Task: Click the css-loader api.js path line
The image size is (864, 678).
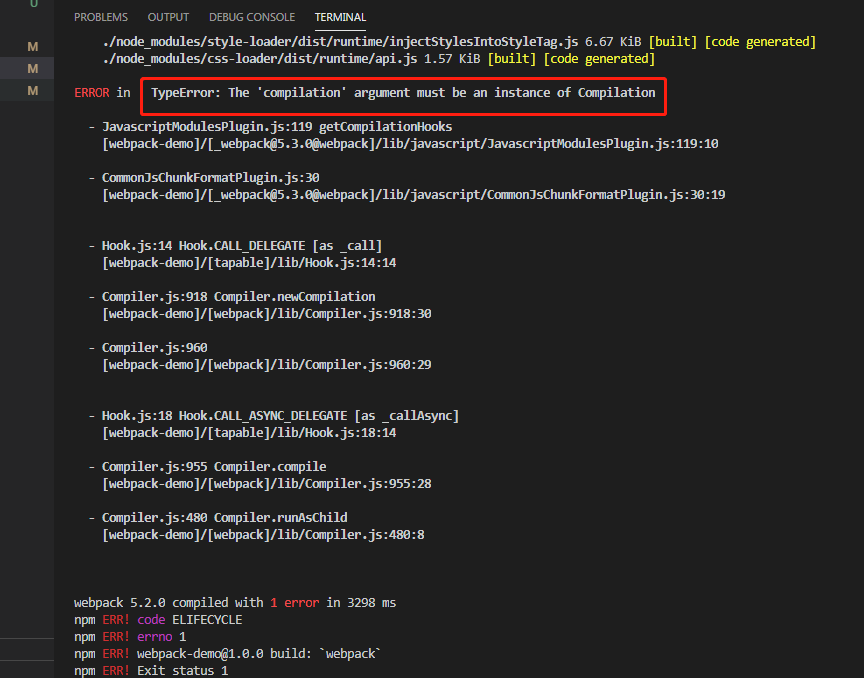Action: pos(379,59)
